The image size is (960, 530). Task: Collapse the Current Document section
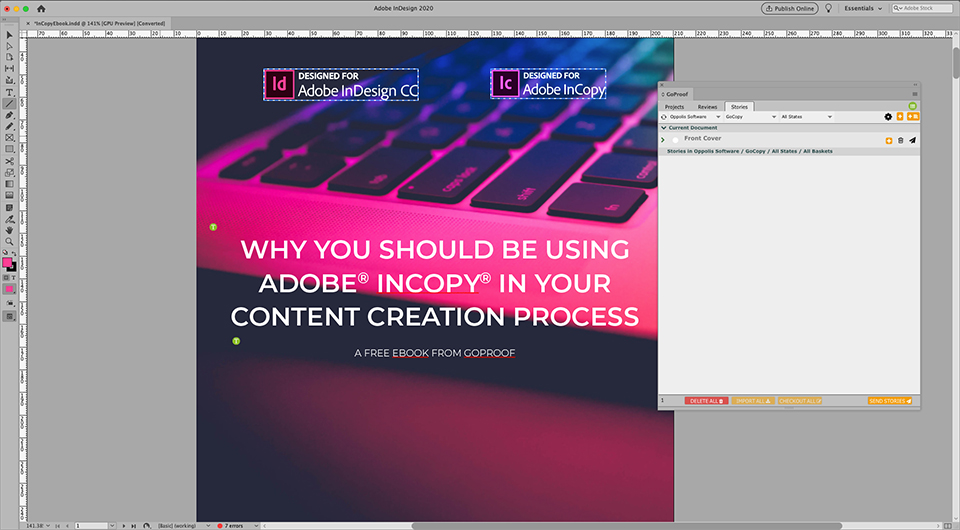[x=664, y=128]
